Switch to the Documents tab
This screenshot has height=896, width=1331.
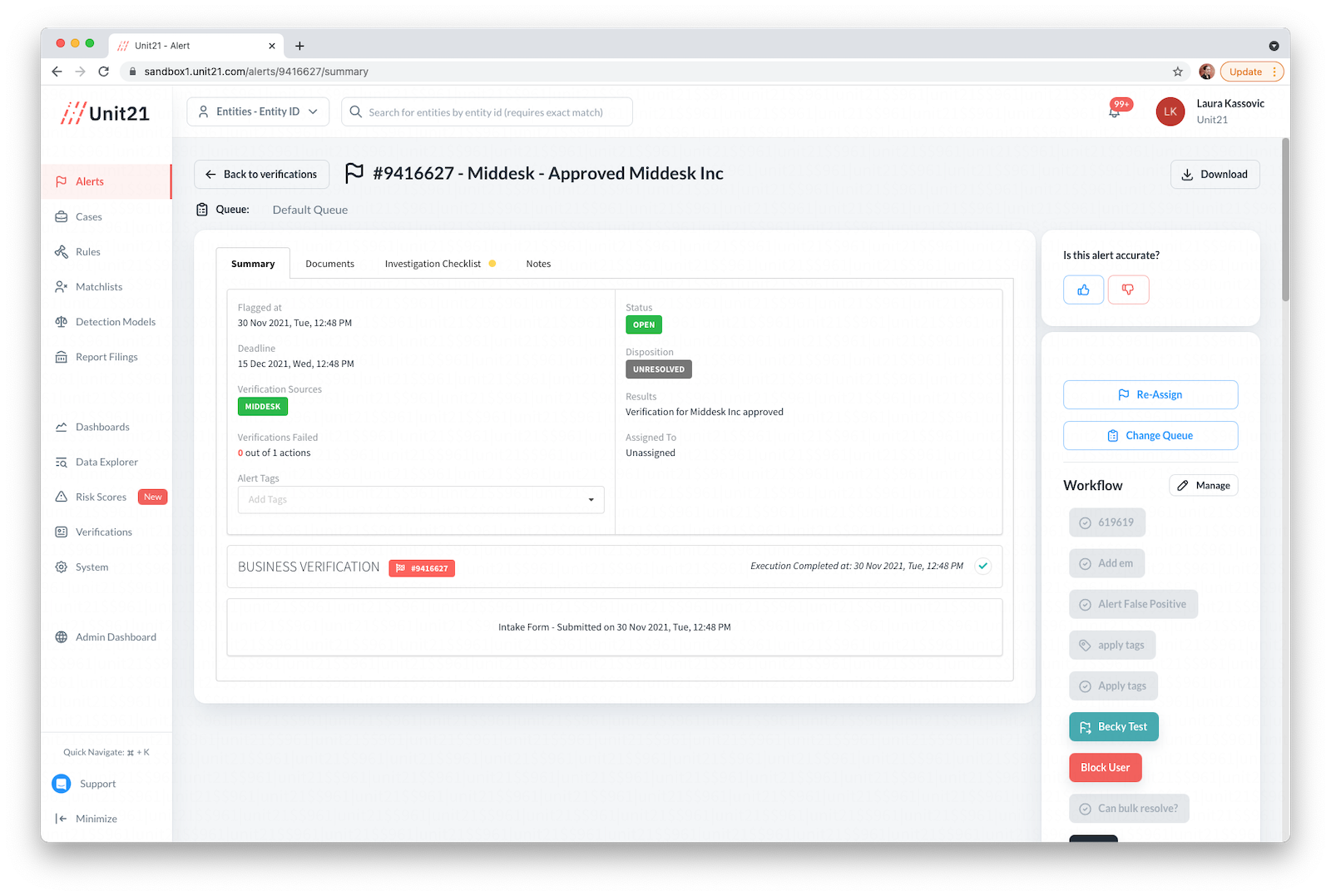[329, 264]
